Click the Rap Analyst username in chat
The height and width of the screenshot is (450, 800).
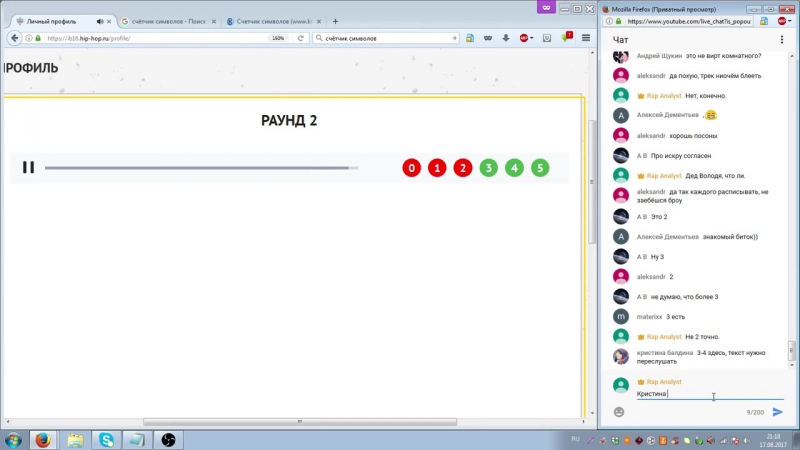663,382
